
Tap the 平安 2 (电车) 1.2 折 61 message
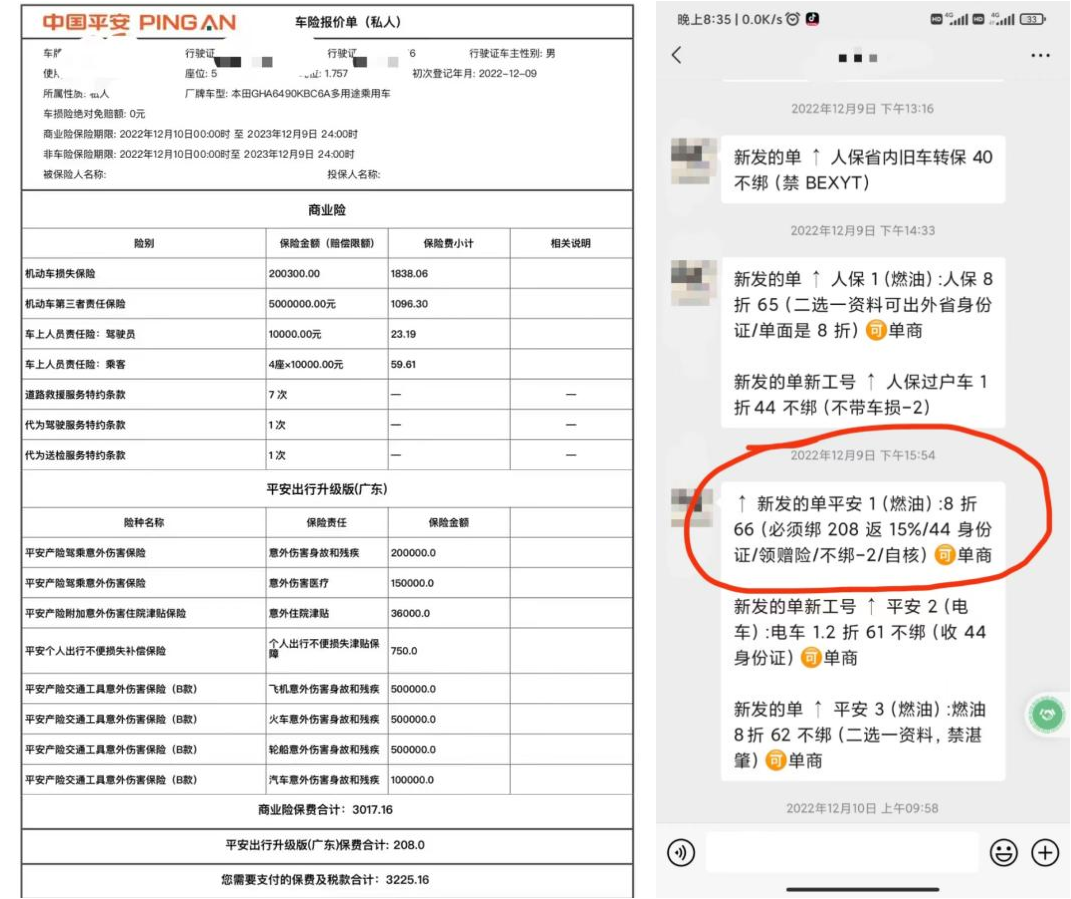859,632
